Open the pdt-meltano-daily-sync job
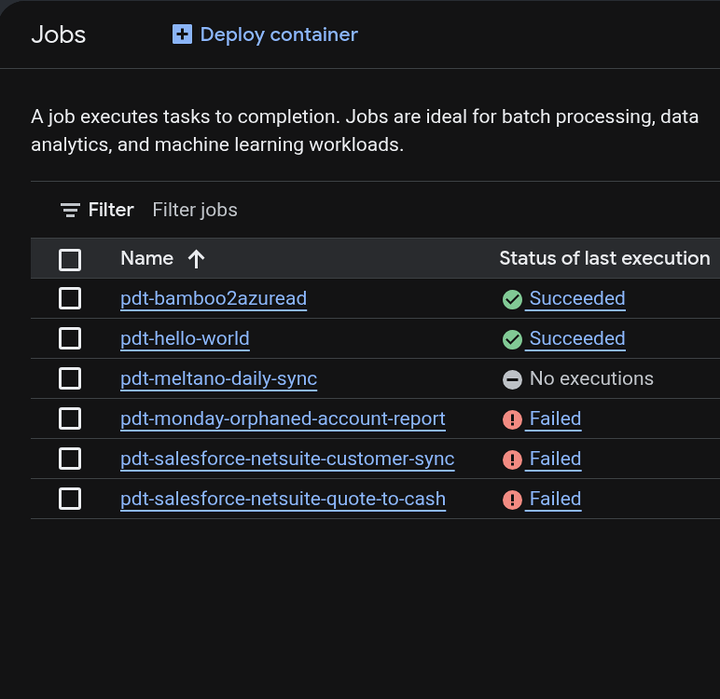Screen dimensions: 720x699 pos(219,379)
